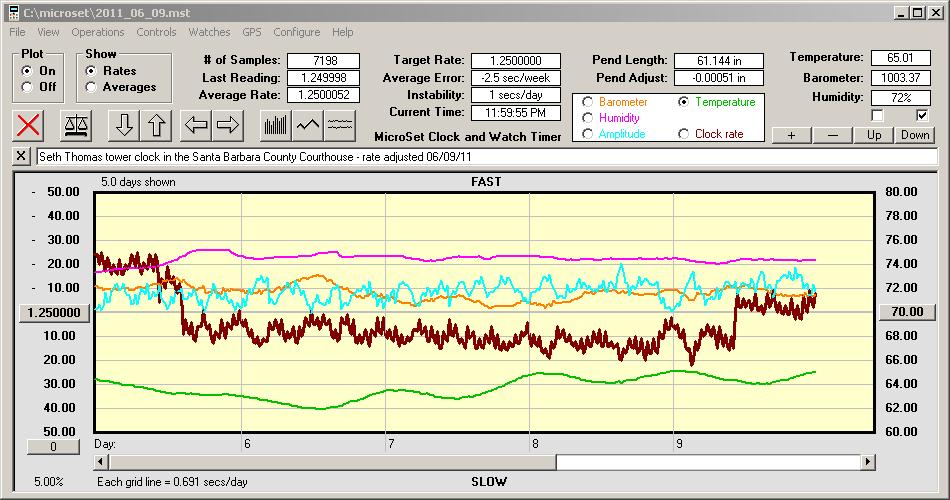Click the Target Rate field
This screenshot has height=500, width=950.
point(516,61)
